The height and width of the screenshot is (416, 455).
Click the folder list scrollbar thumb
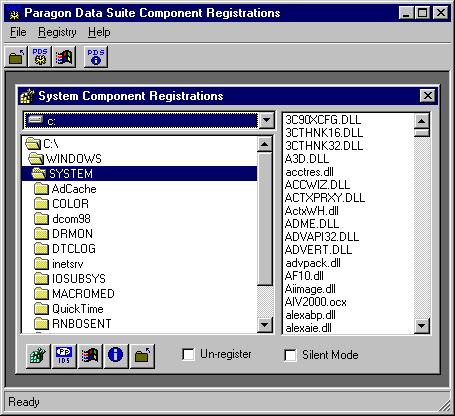[x=265, y=219]
